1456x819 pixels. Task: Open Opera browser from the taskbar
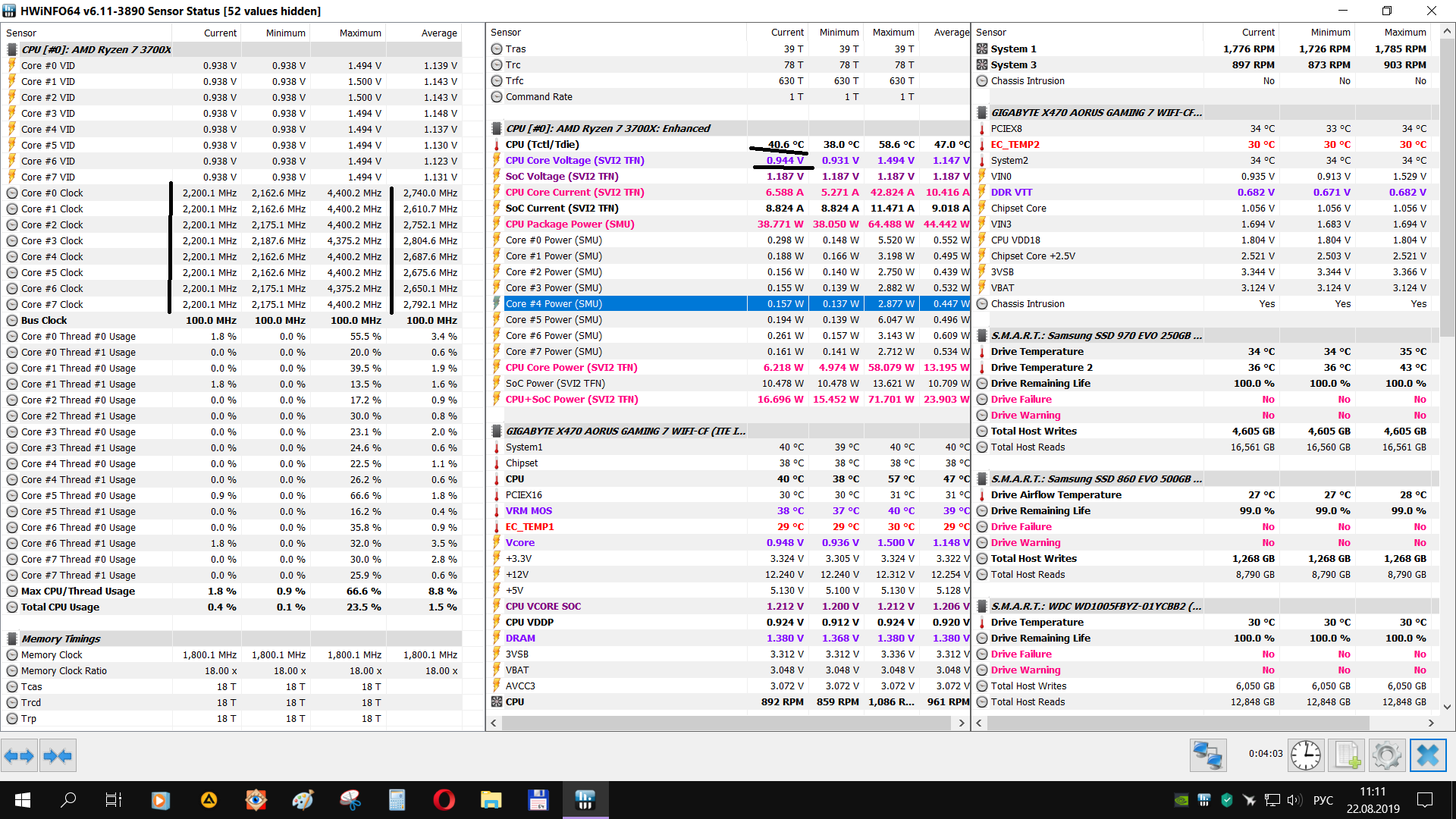coord(444,800)
